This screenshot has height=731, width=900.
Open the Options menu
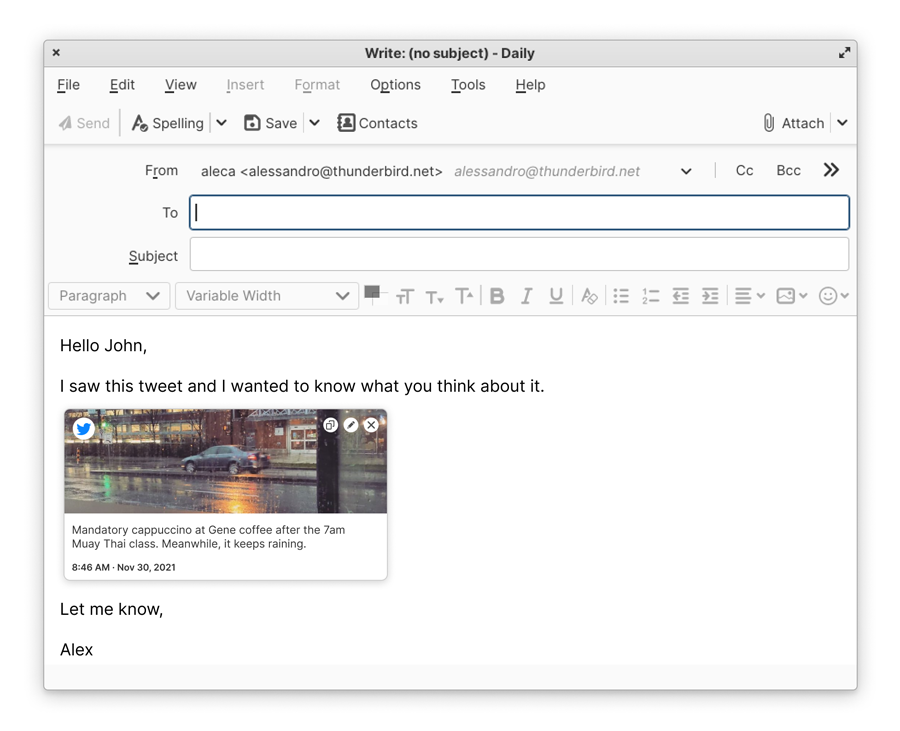(x=395, y=85)
